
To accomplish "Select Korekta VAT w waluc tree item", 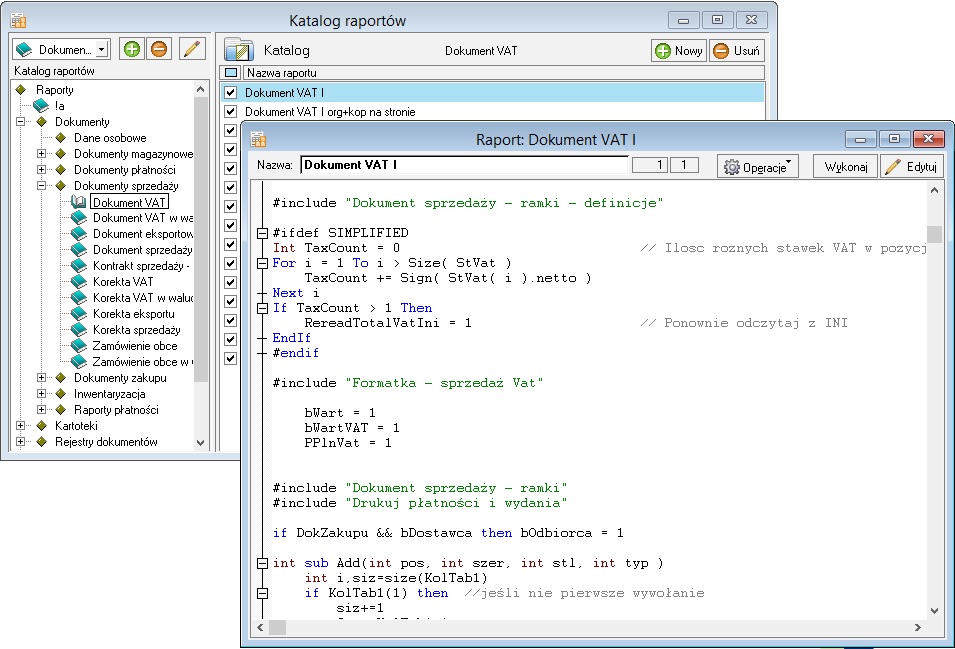I will pyautogui.click(x=143, y=298).
